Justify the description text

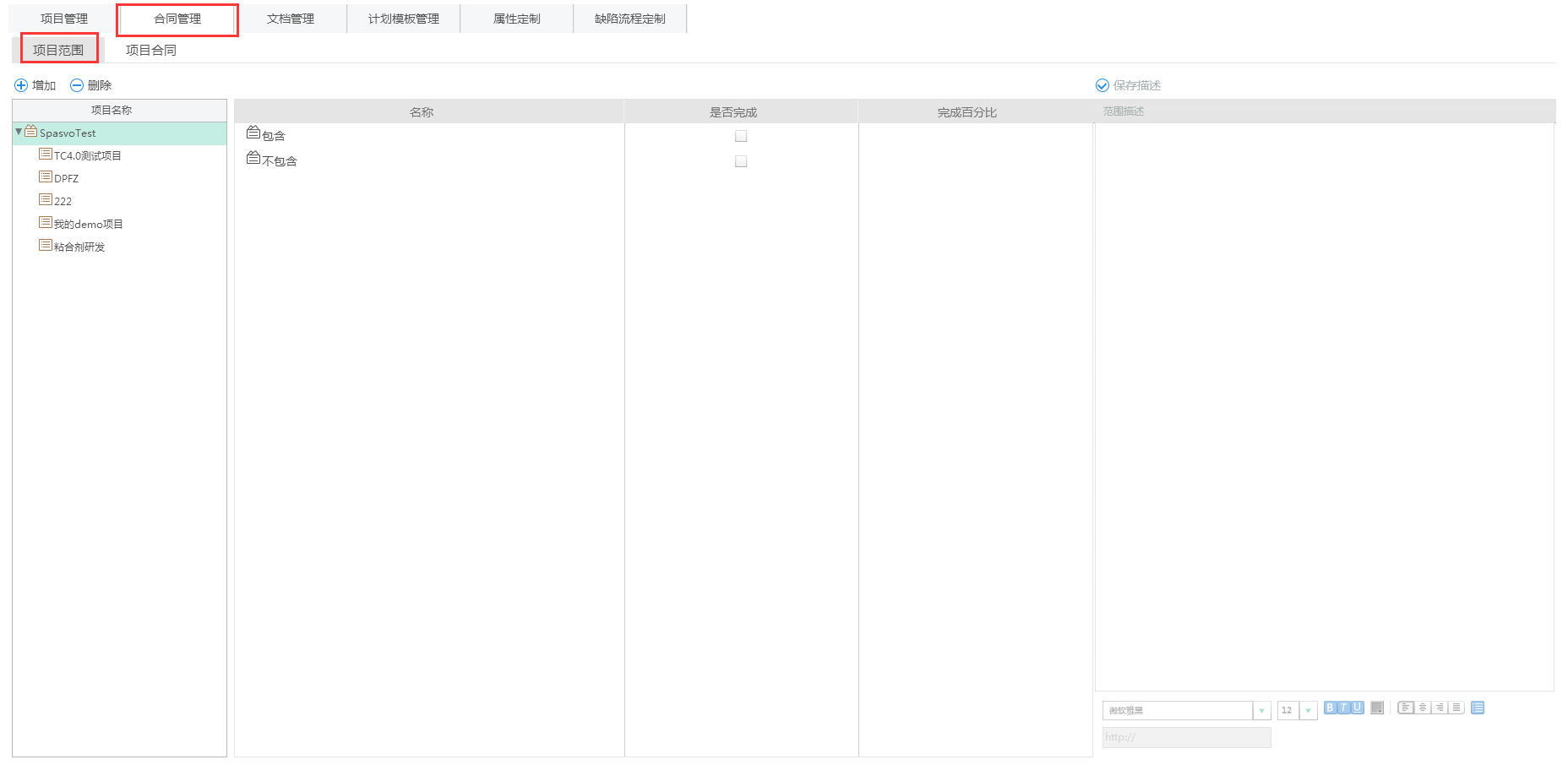click(1456, 708)
